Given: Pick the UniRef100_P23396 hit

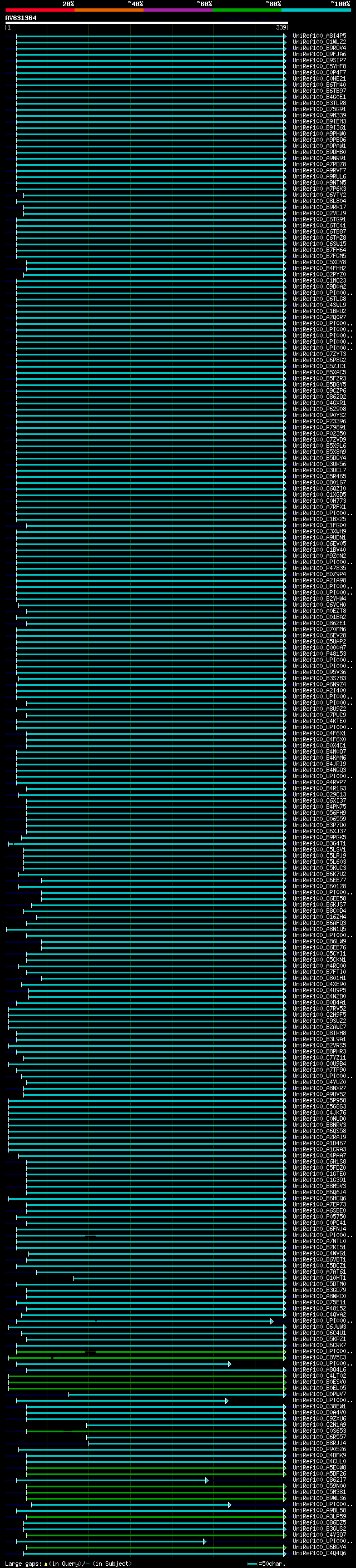Looking at the screenshot, I should pos(319,421).
